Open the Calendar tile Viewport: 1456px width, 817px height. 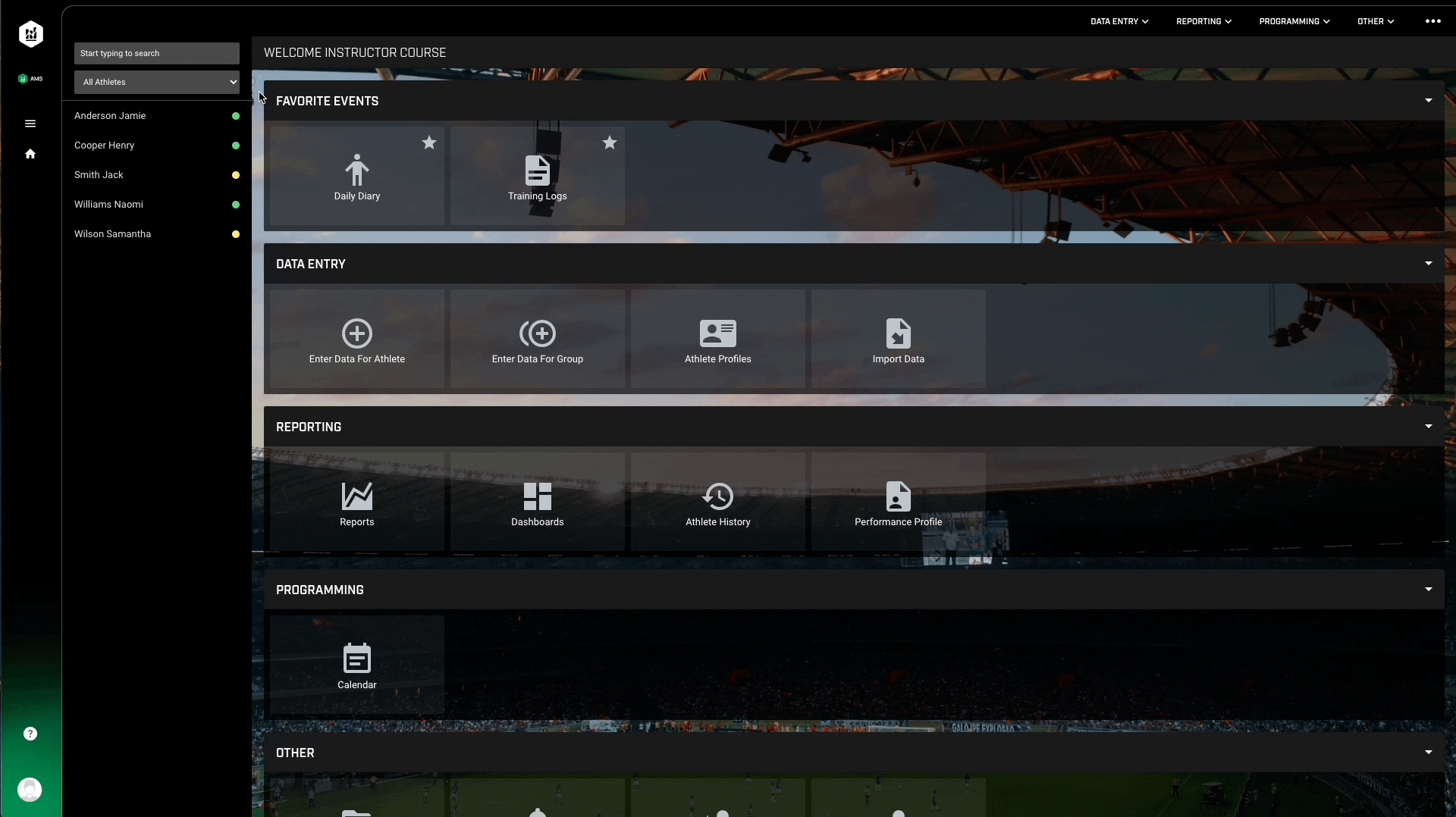tap(356, 665)
